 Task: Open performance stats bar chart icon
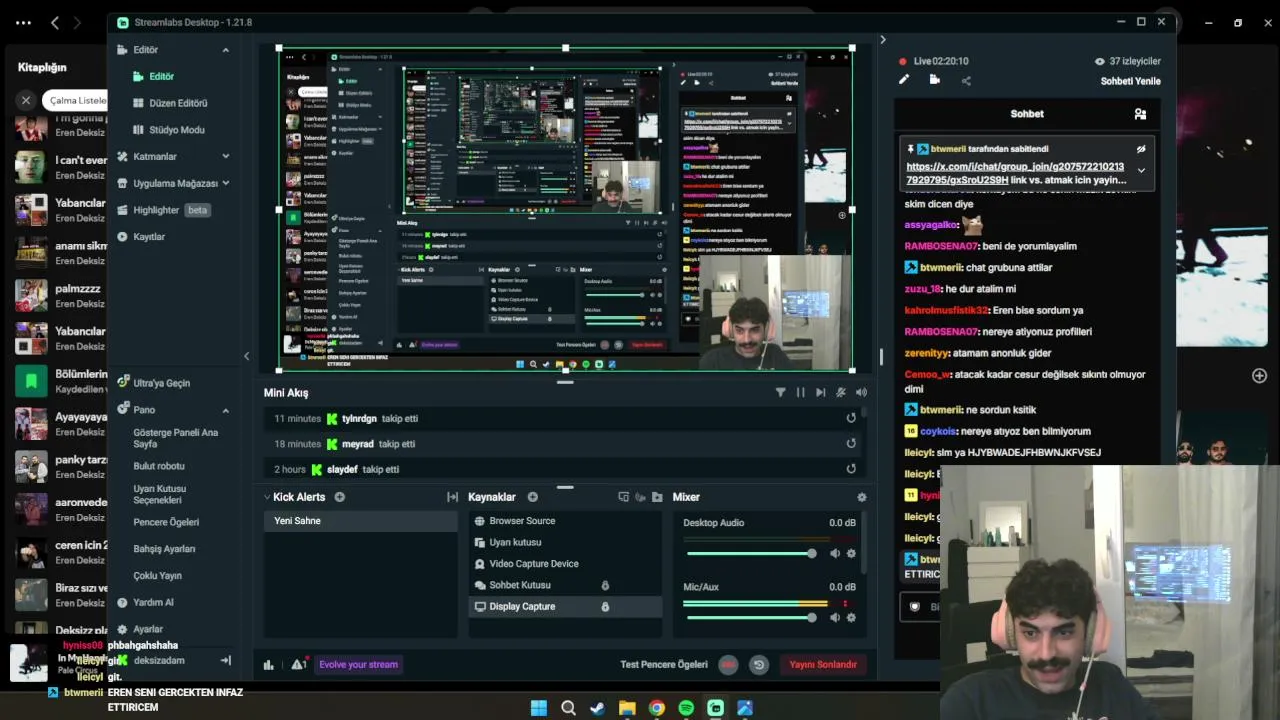(269, 665)
